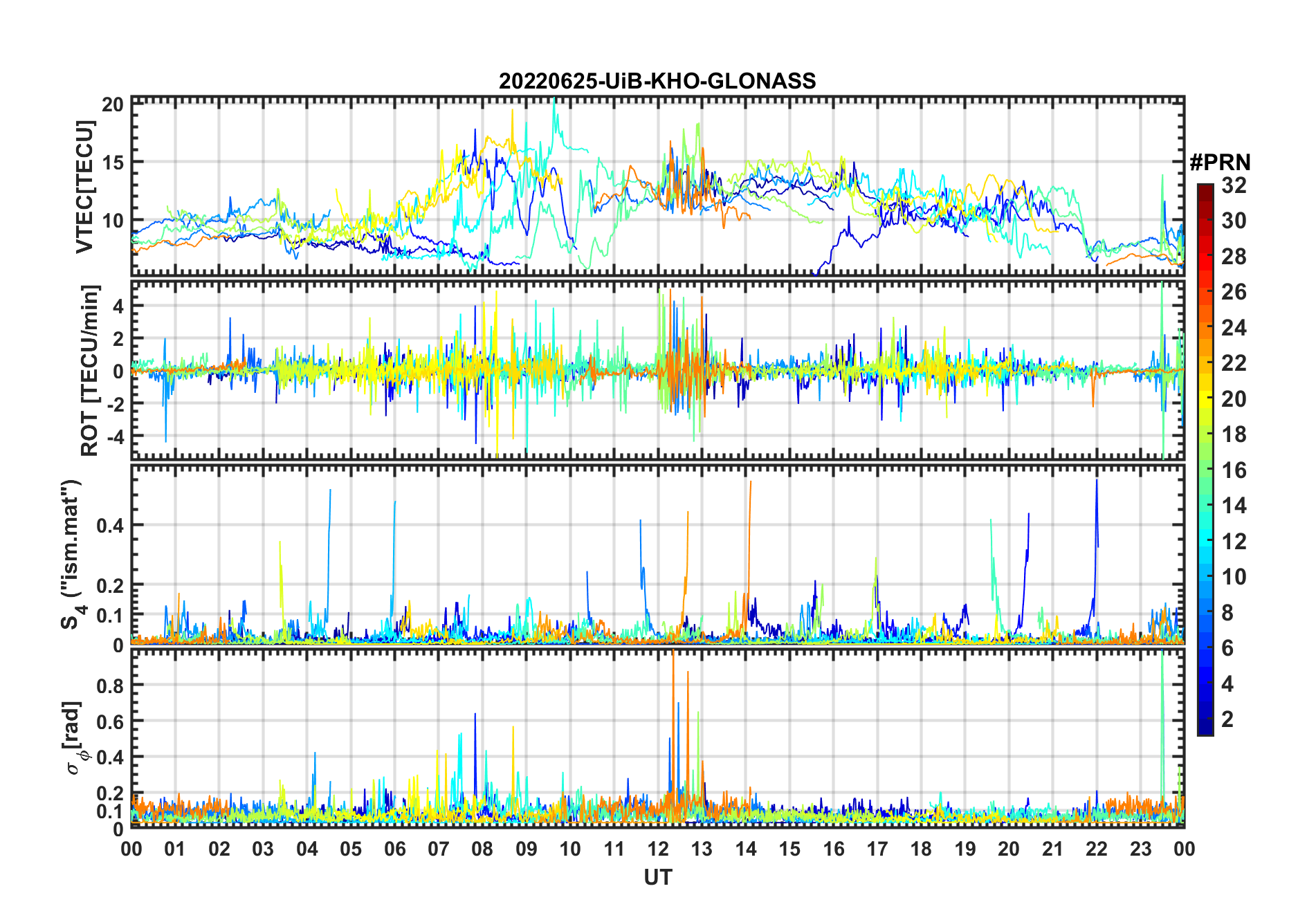Click the 07 tick label on UT axis
The image size is (1316, 920).
439,849
